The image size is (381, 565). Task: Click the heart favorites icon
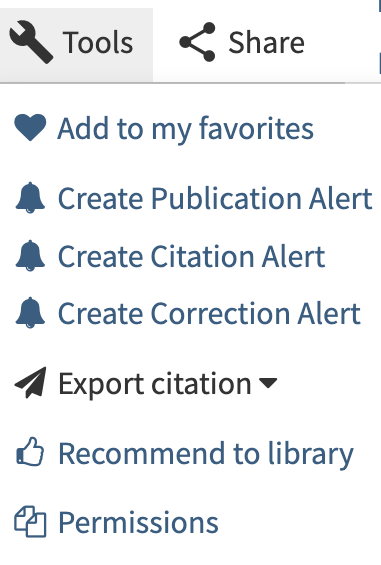30,128
